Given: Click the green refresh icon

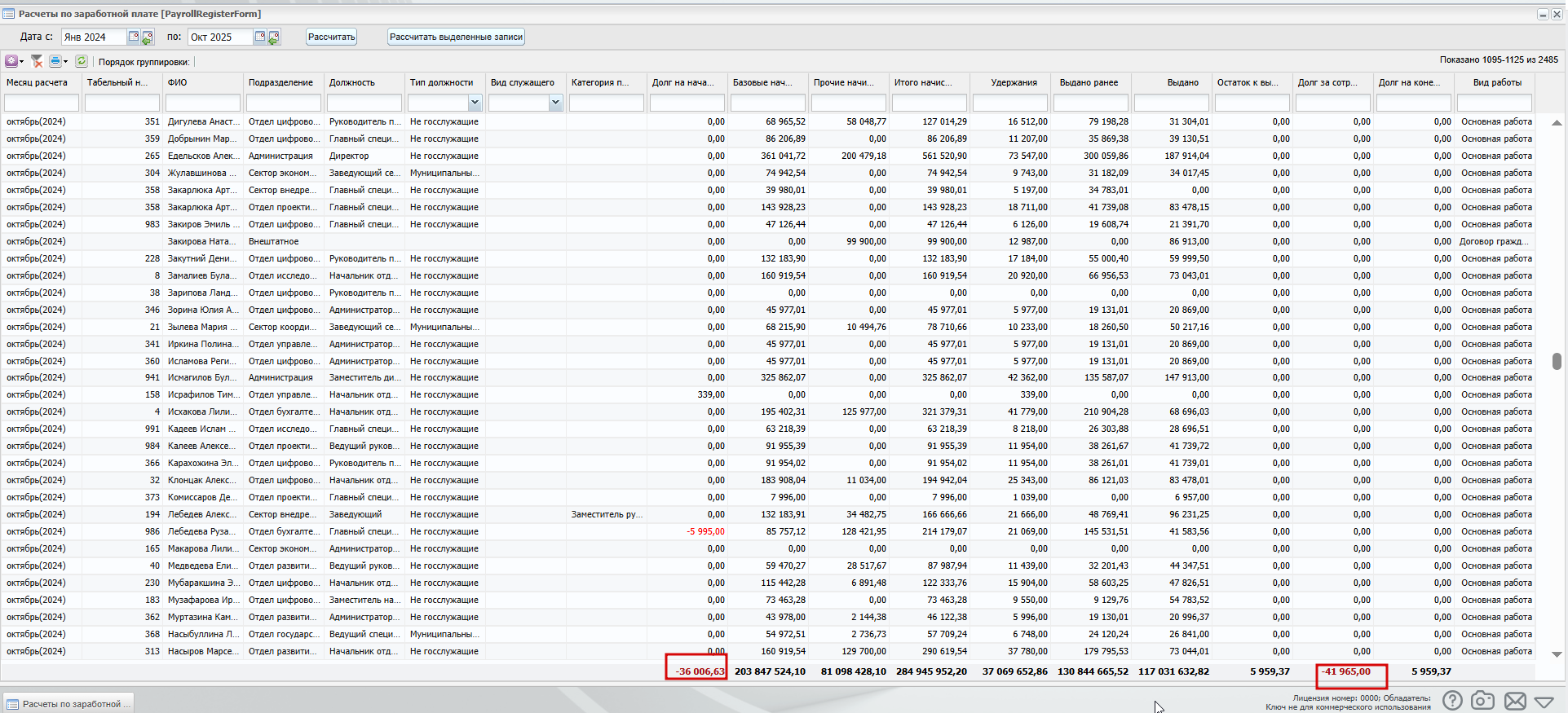Looking at the screenshot, I should pyautogui.click(x=82, y=61).
